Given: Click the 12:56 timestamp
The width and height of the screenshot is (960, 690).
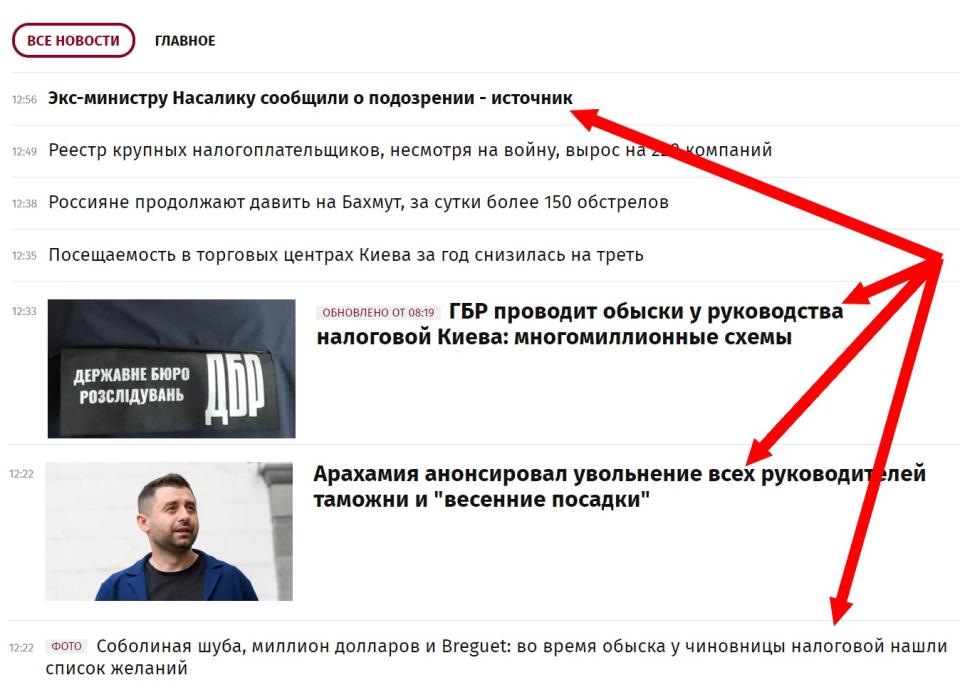Looking at the screenshot, I should [x=24, y=99].
